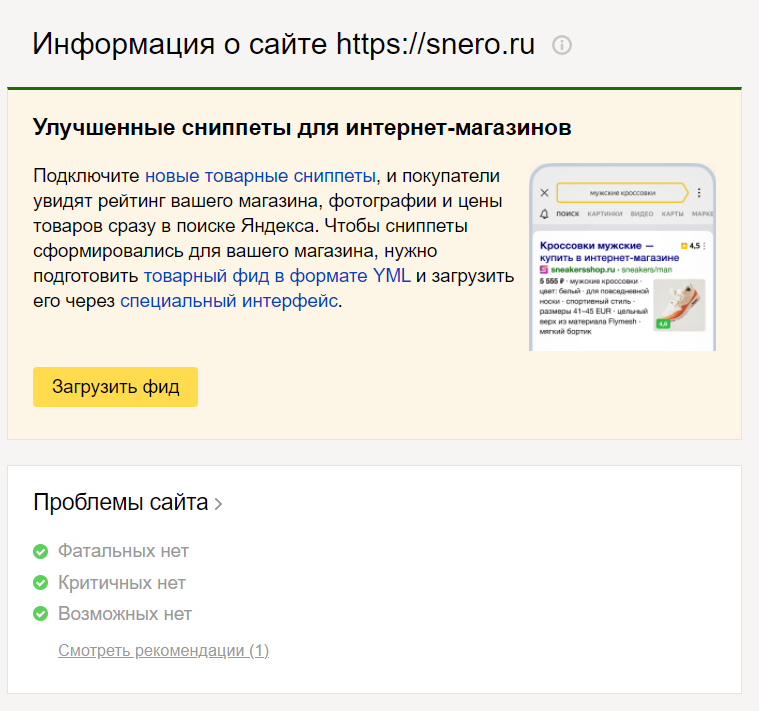The width and height of the screenshot is (759, 711).
Task: Open the специальный интерфейс link
Action: click(x=229, y=300)
